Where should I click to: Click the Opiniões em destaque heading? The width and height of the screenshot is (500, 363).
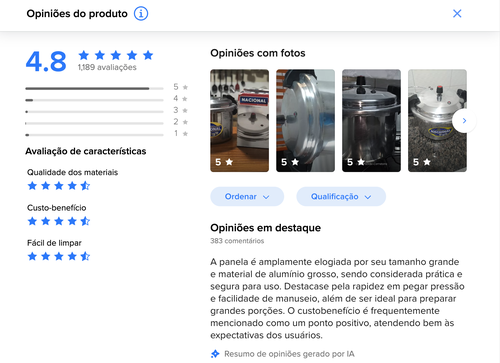point(265,228)
